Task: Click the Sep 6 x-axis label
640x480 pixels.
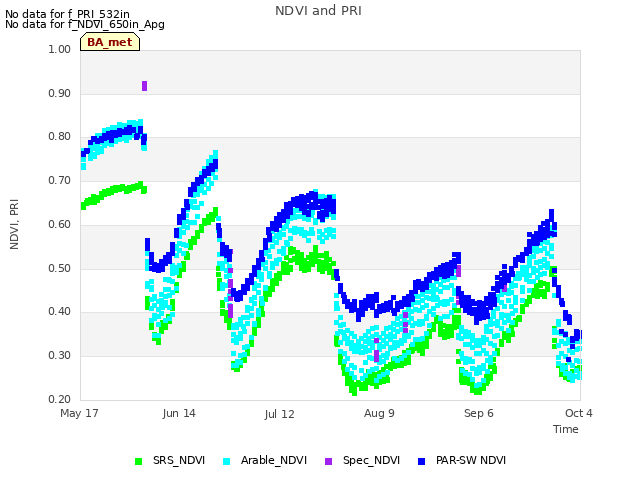Action: pos(479,413)
